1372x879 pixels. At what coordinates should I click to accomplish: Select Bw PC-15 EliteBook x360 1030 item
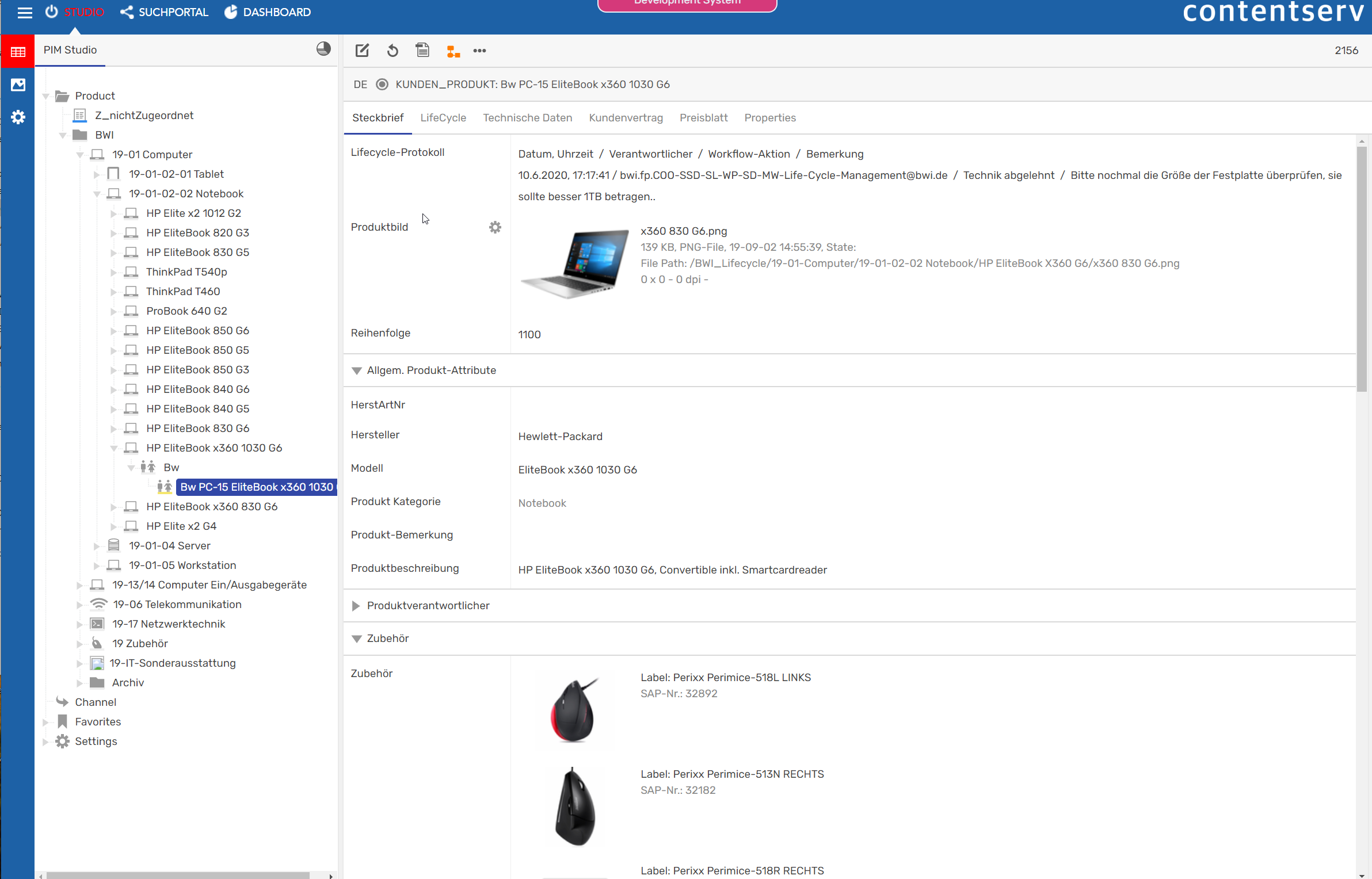tap(257, 487)
